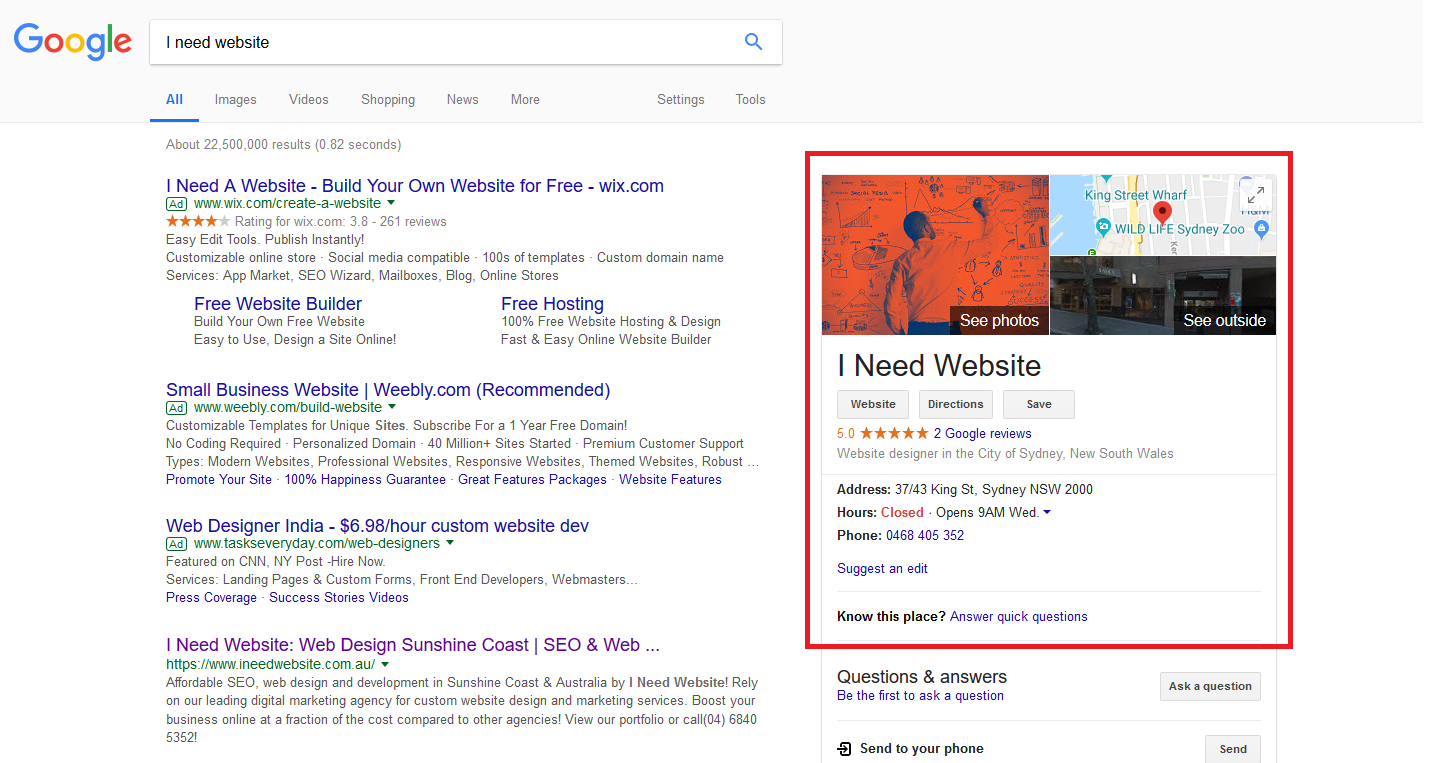Open See outside street view thumbnail
The height and width of the screenshot is (763, 1440).
coord(1163,295)
